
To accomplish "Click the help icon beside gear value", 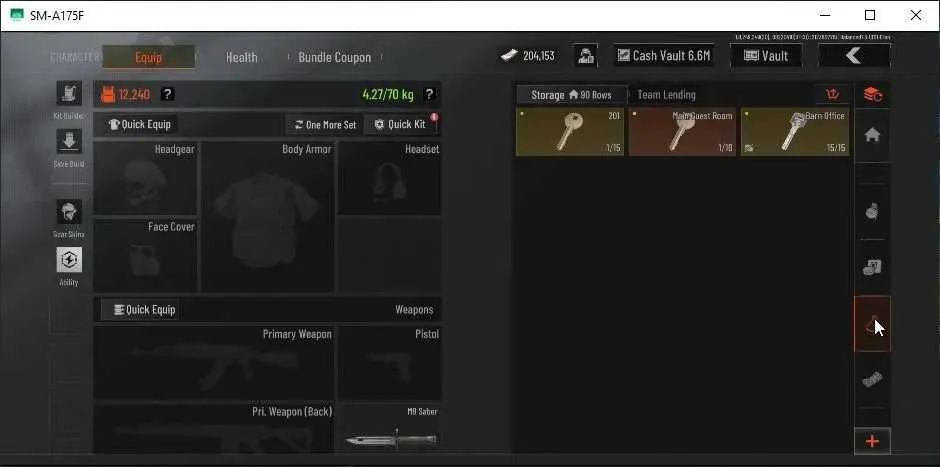I will tap(168, 94).
